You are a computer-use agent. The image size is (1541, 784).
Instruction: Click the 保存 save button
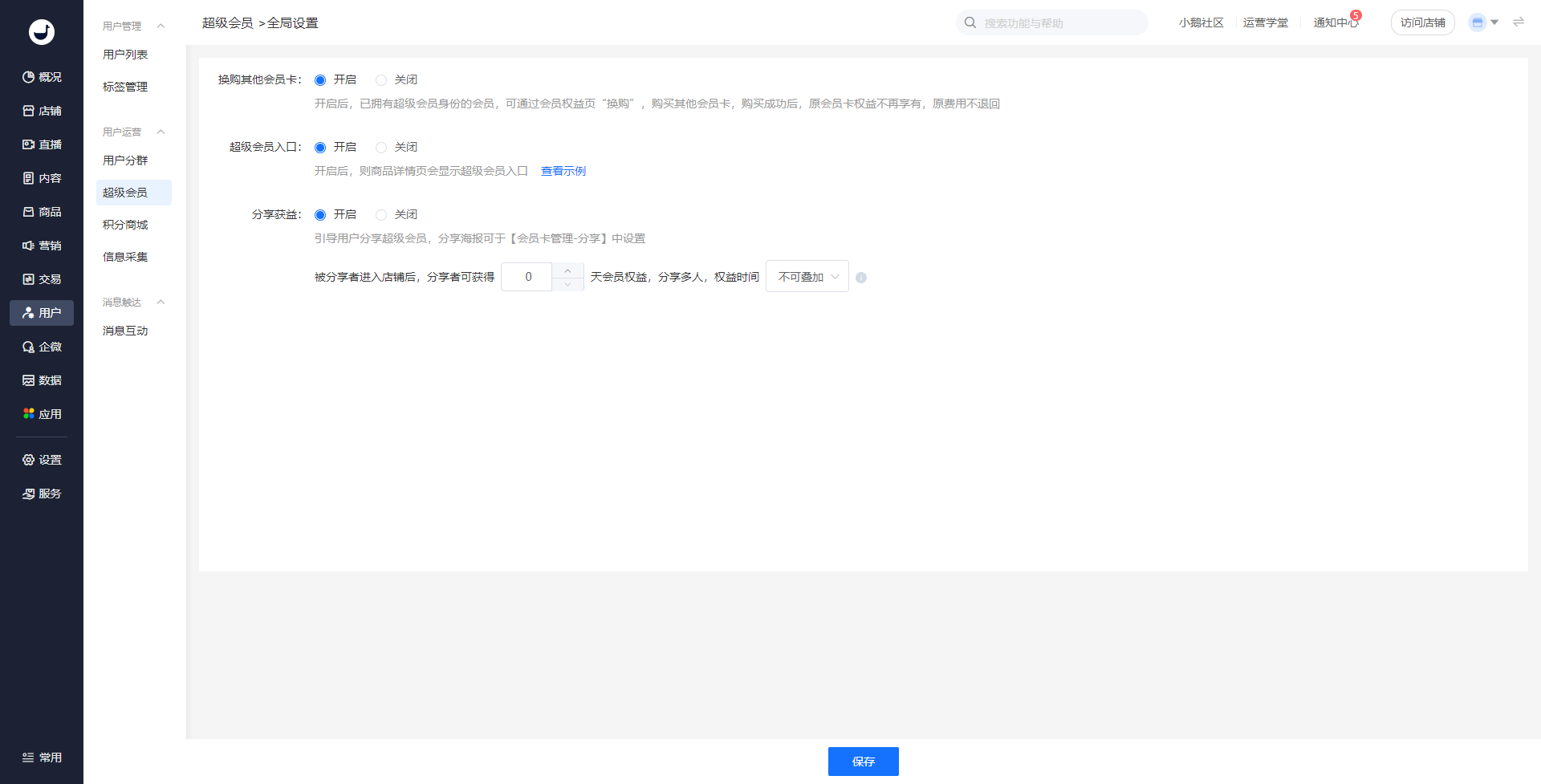pos(863,762)
